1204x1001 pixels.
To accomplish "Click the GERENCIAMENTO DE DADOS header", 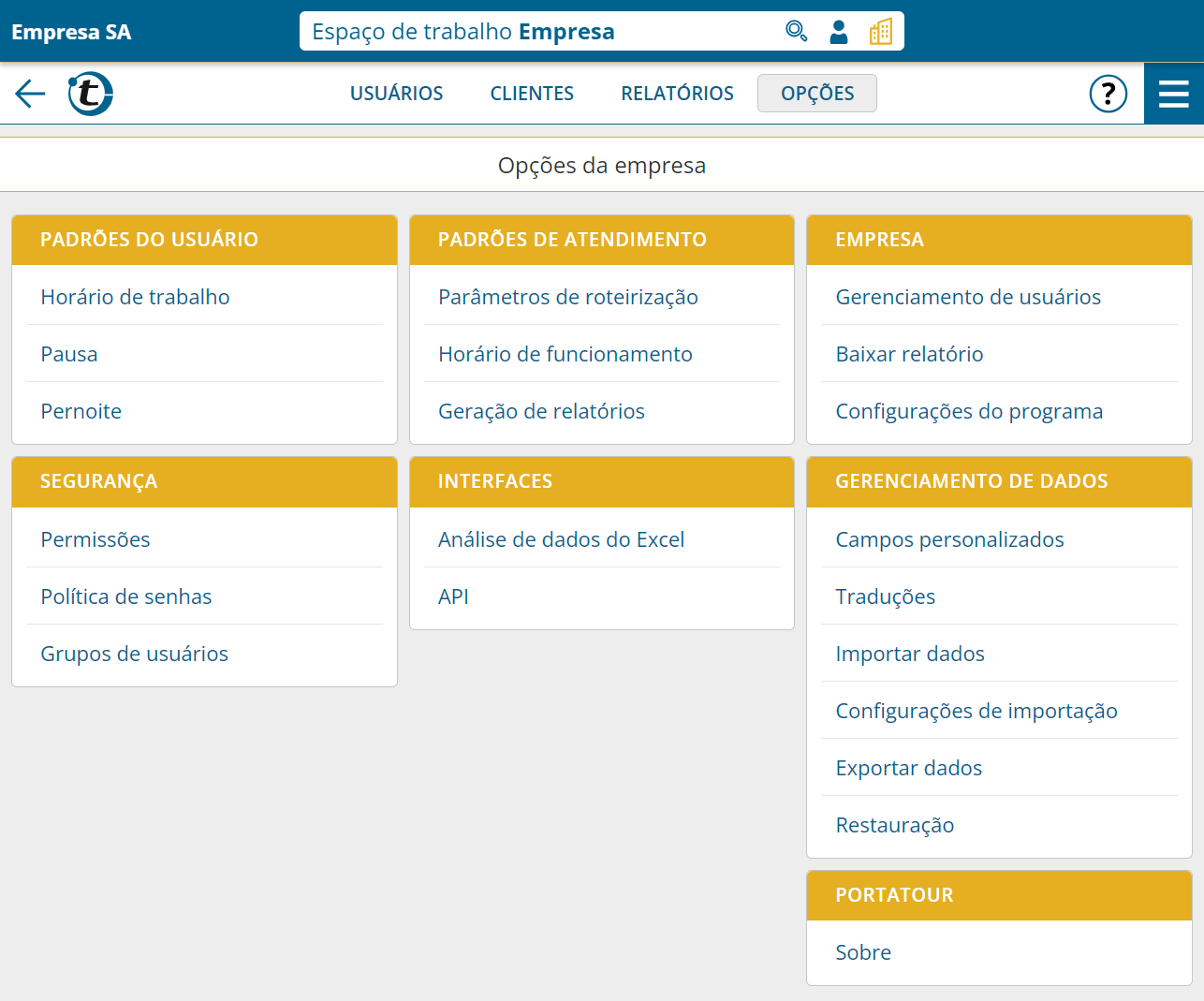I will tap(999, 481).
